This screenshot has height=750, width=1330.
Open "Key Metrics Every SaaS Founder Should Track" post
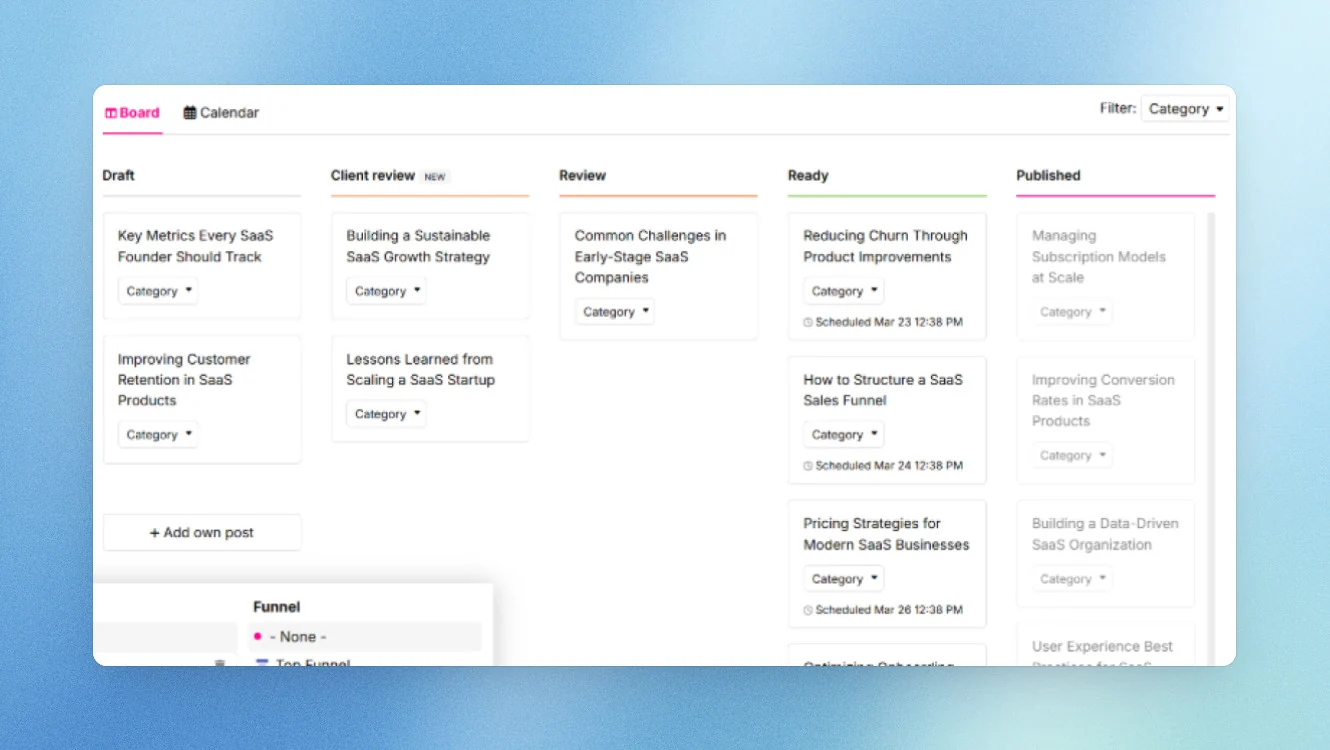coord(195,246)
